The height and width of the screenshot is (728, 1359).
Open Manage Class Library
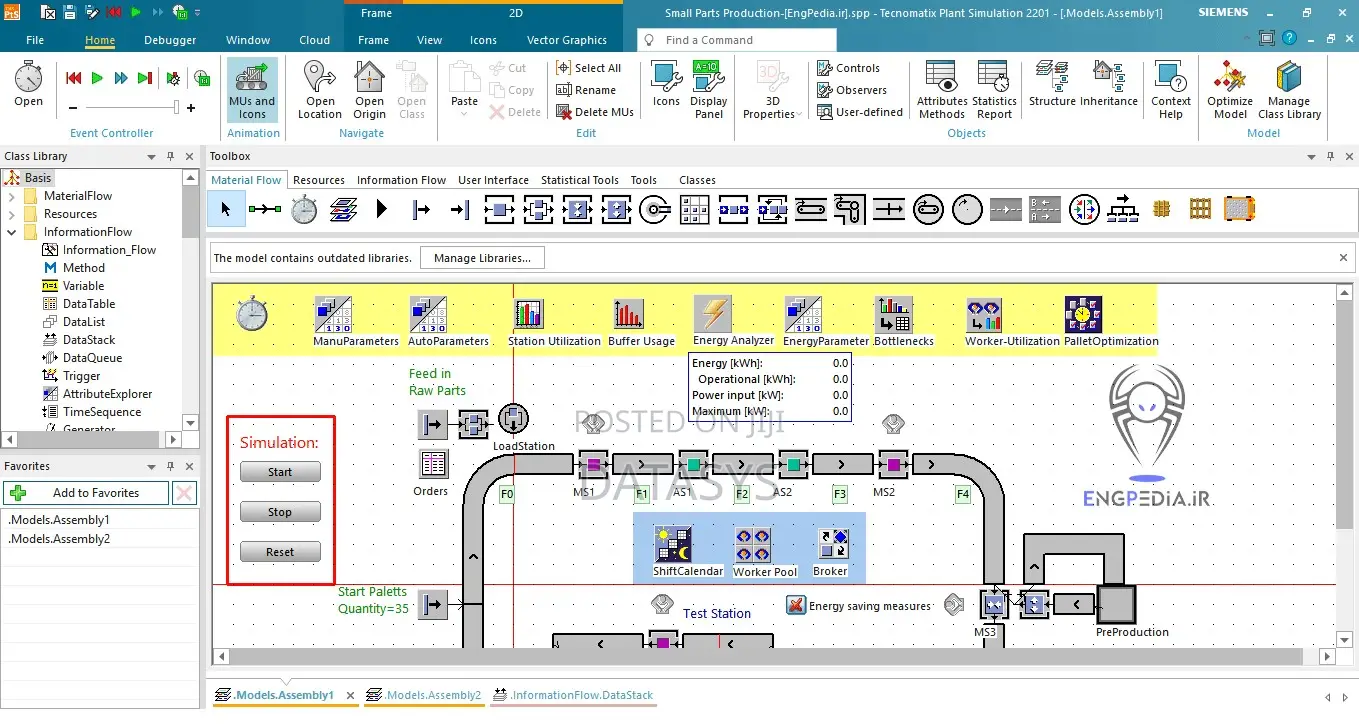pyautogui.click(x=1289, y=91)
